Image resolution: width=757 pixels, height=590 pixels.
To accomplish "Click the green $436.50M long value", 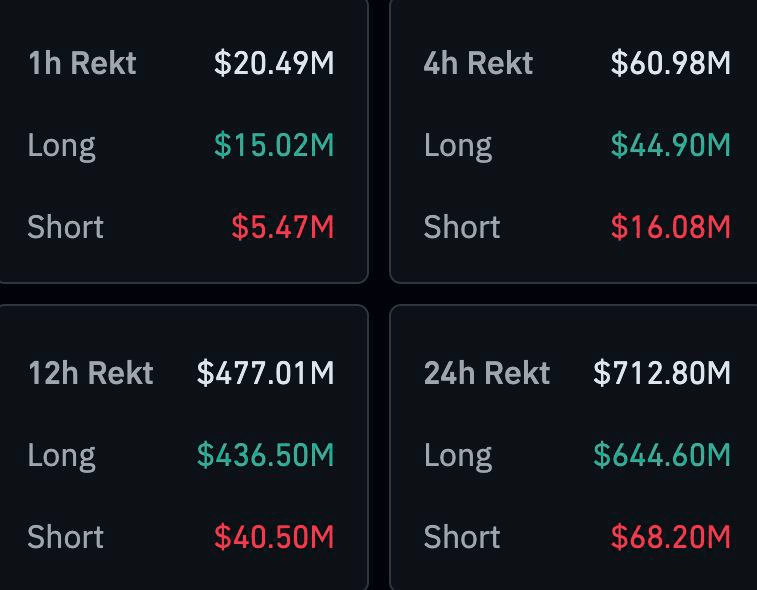I will [266, 456].
